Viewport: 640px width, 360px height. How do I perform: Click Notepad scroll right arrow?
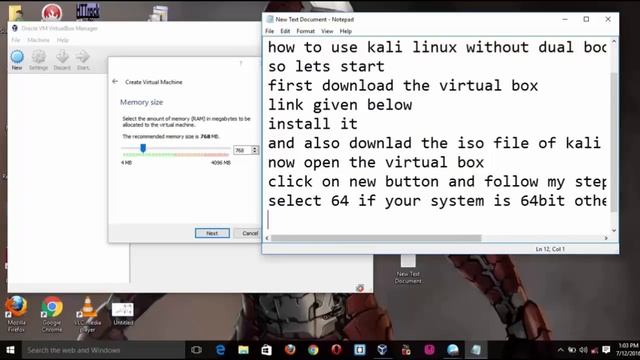(606, 238)
